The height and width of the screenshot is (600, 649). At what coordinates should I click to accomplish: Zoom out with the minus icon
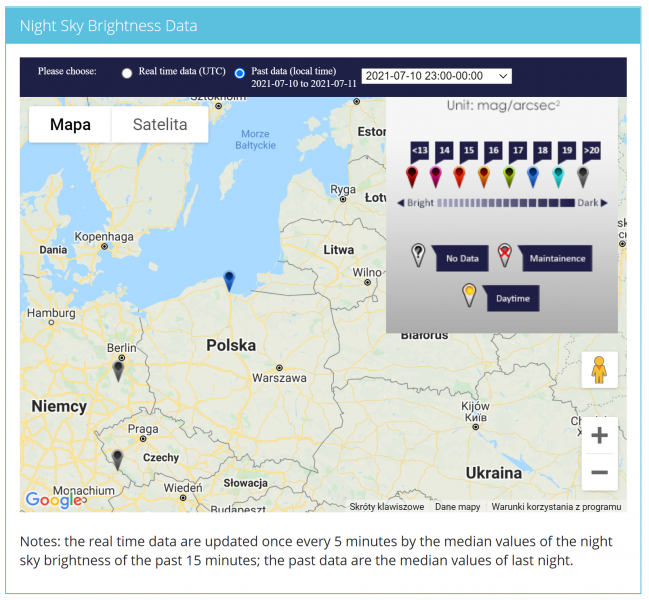coord(599,472)
